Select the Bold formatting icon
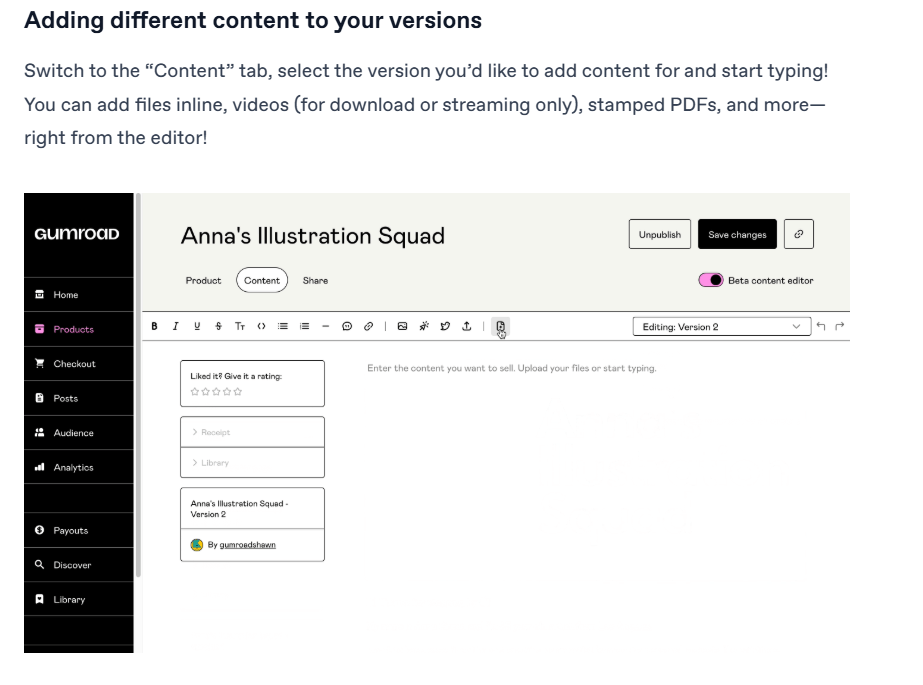Viewport: 923px width, 685px height. click(x=155, y=326)
